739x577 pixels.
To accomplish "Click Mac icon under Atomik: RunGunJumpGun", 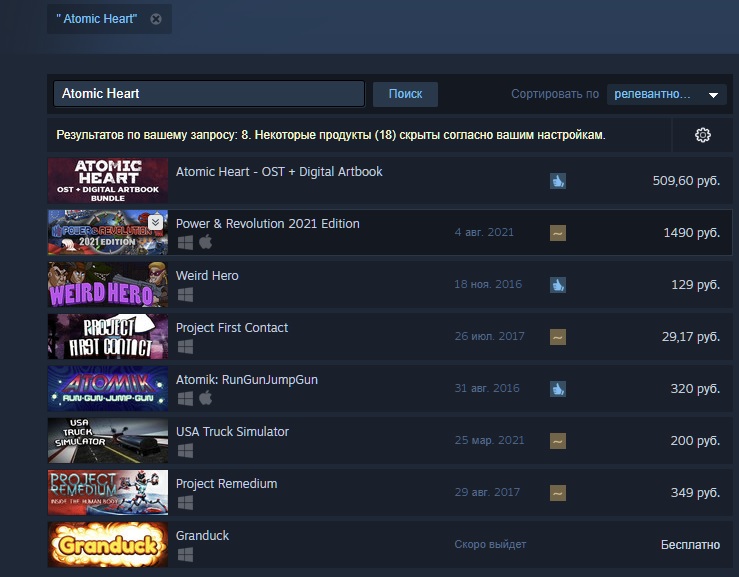I will click(205, 398).
